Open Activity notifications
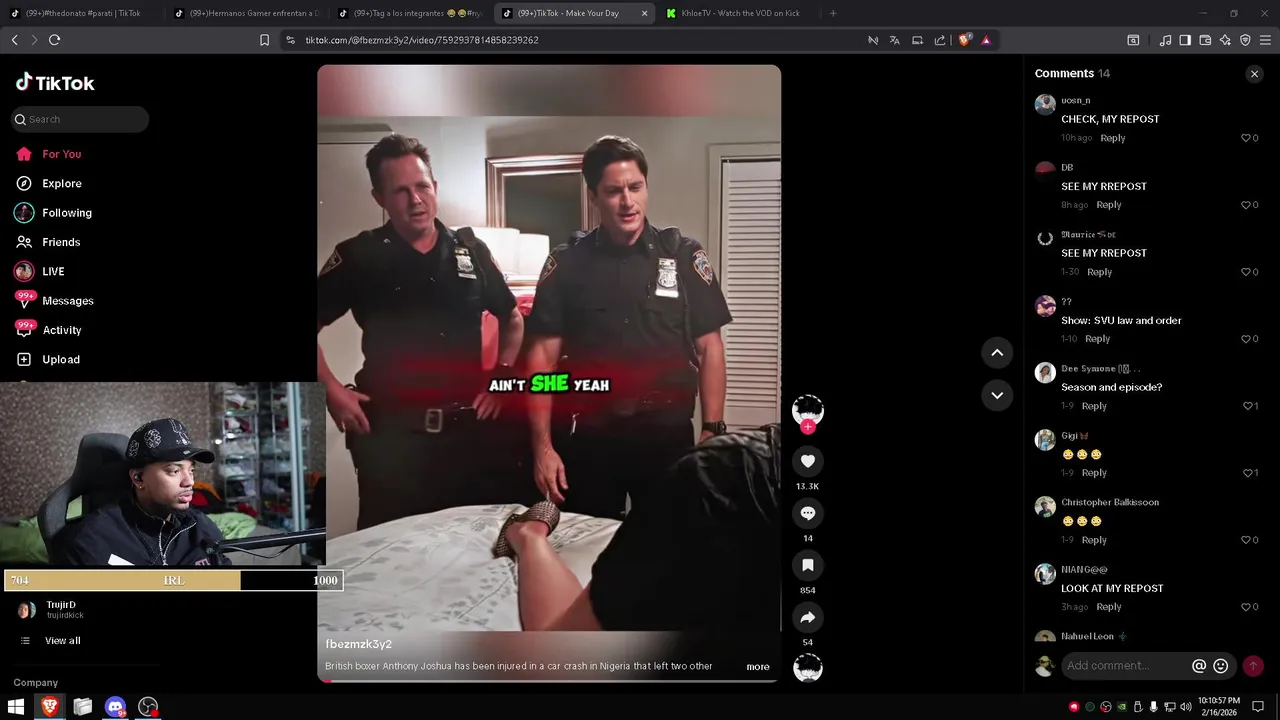This screenshot has width=1280, height=720. pyautogui.click(x=61, y=330)
